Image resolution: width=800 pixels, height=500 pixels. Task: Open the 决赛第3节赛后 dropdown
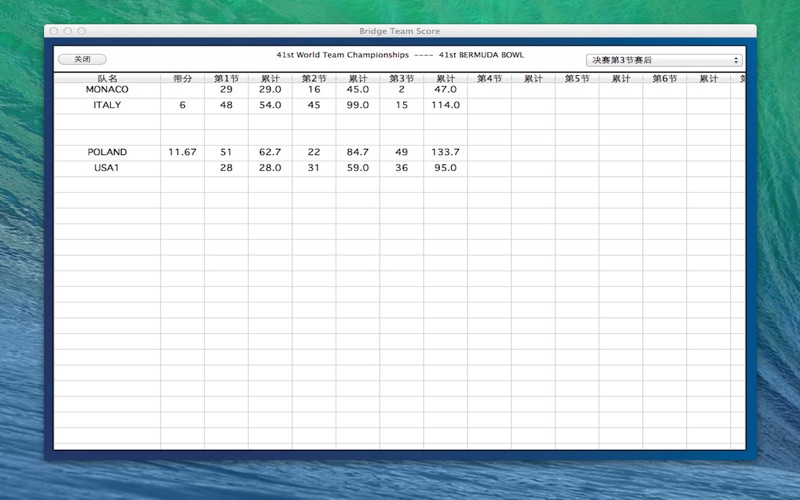(x=663, y=60)
